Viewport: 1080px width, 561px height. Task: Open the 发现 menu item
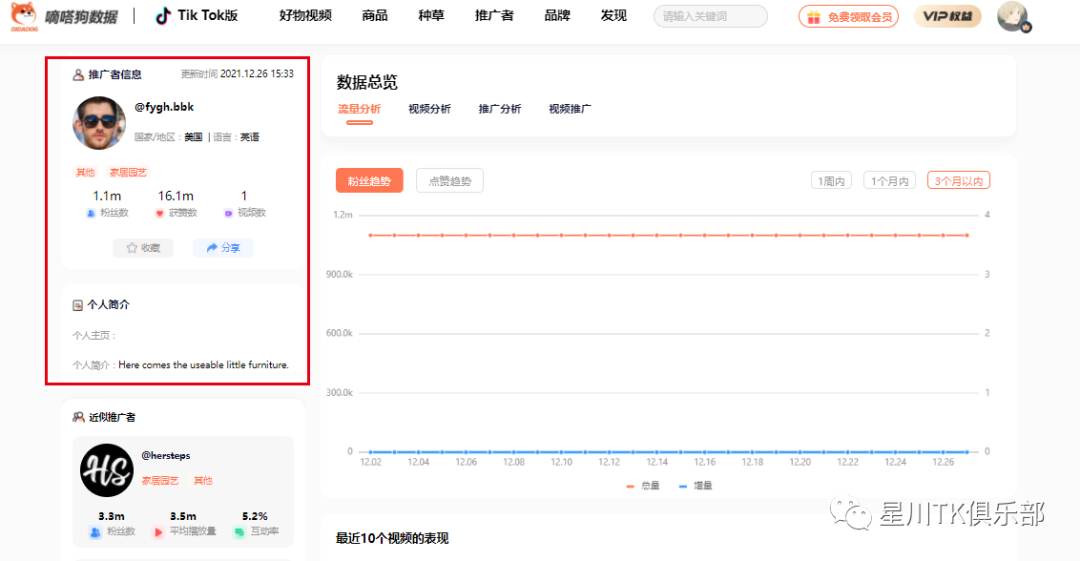[x=614, y=15]
